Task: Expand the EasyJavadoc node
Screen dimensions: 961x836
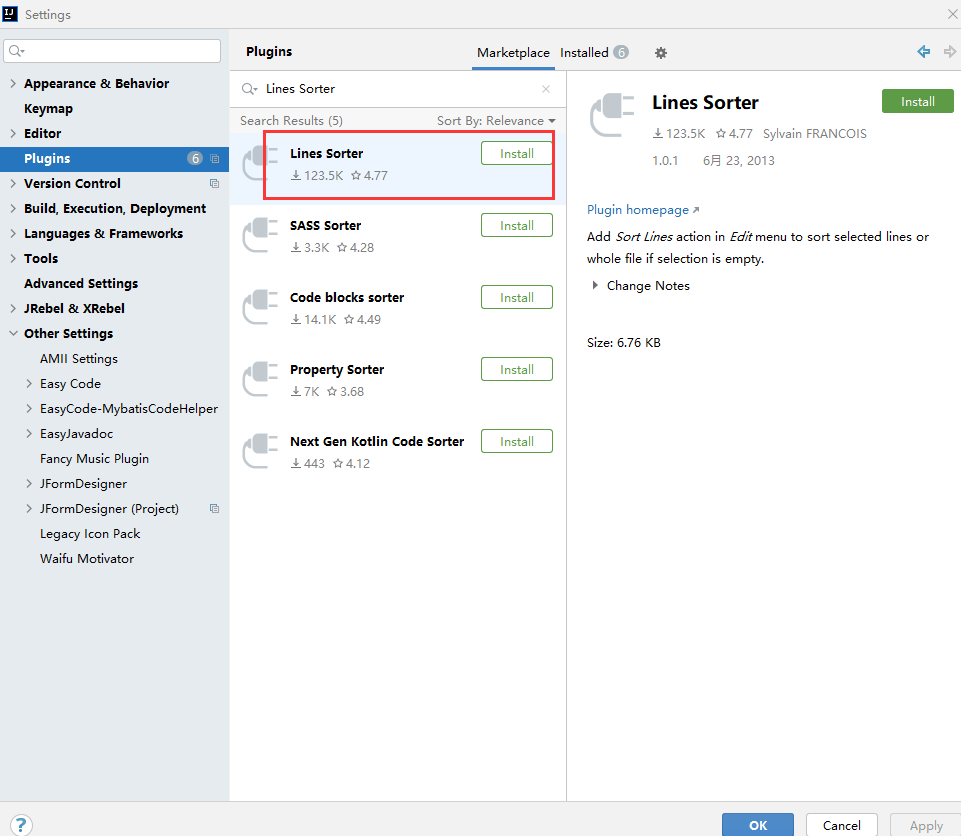Action: pyautogui.click(x=29, y=434)
